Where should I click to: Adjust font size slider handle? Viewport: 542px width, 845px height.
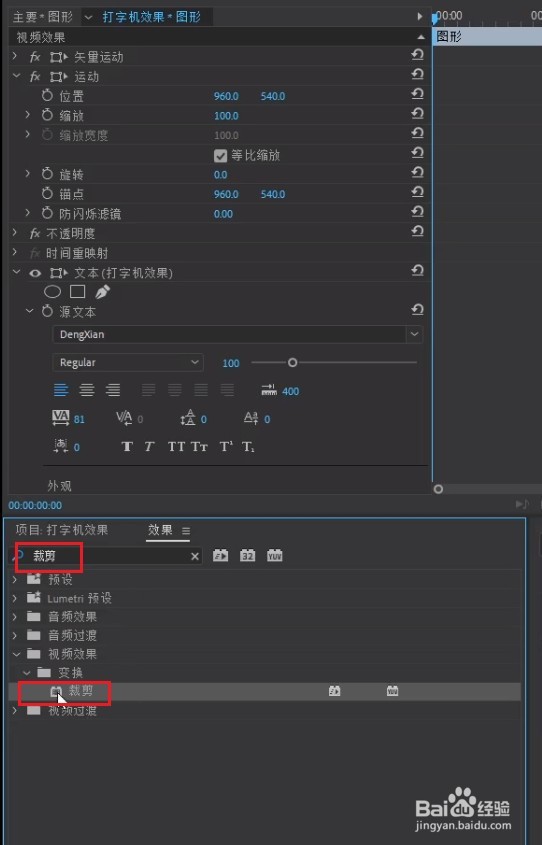tap(292, 363)
